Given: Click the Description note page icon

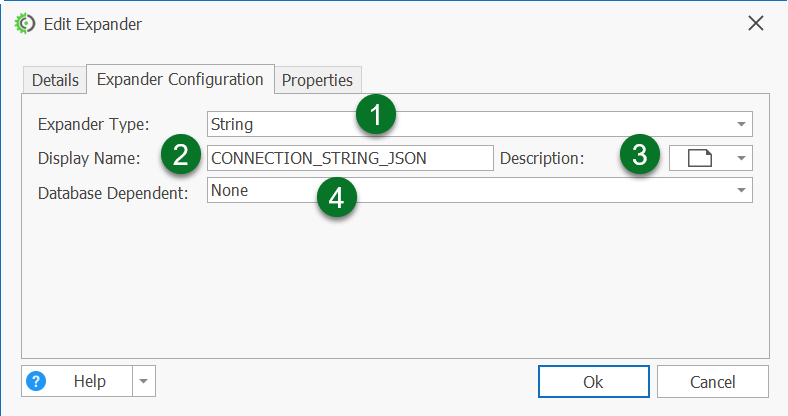Looking at the screenshot, I should (700, 158).
